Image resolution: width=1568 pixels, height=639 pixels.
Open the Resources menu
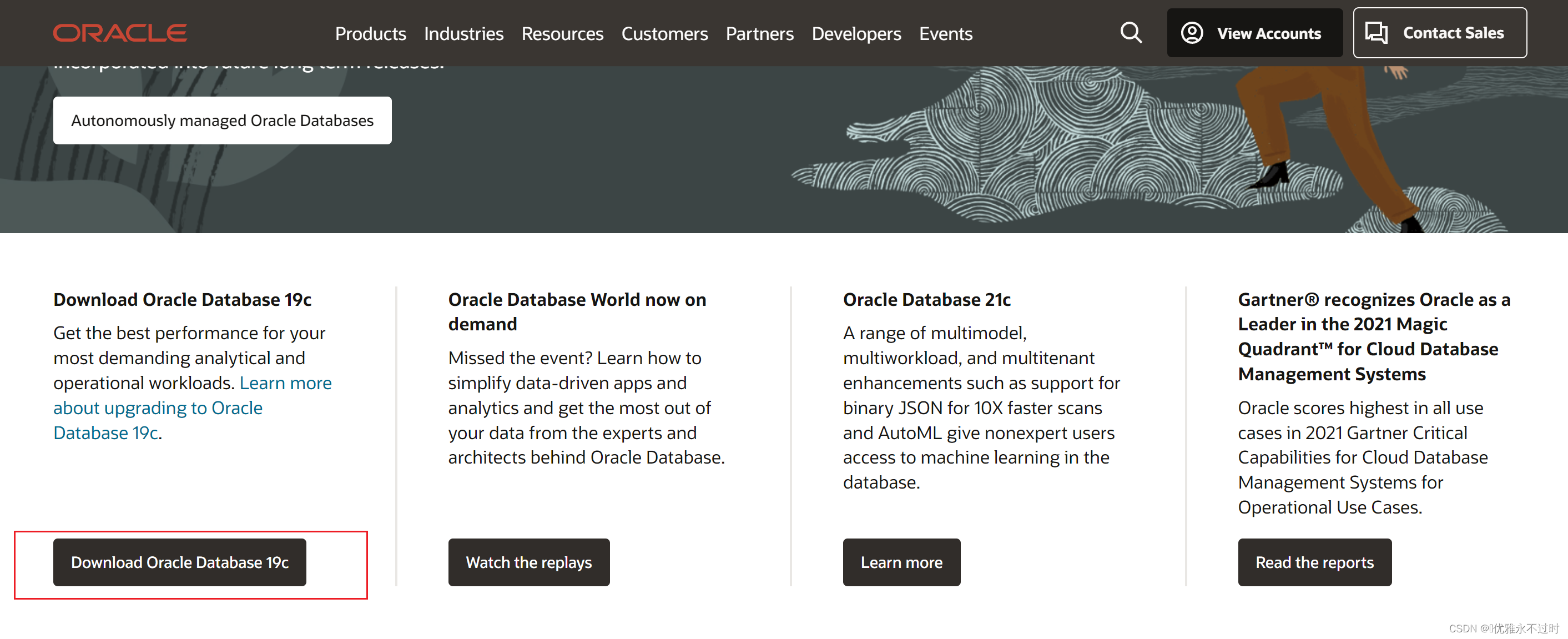click(562, 33)
